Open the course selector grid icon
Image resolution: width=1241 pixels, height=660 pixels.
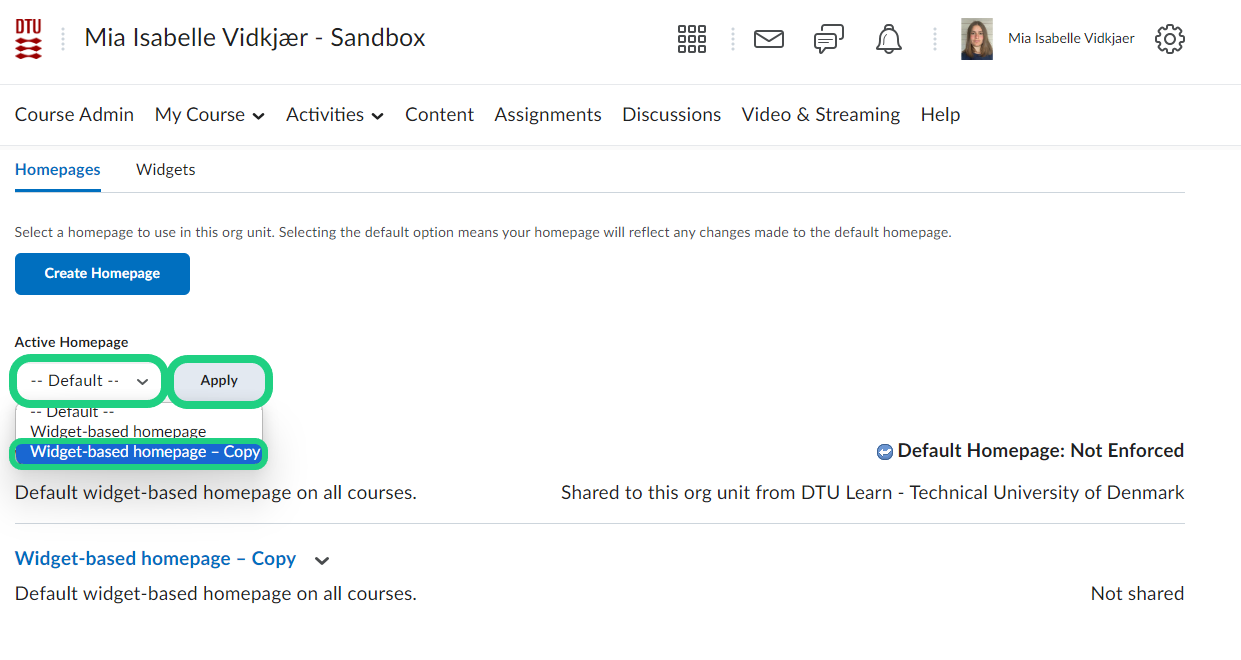pyautogui.click(x=691, y=39)
